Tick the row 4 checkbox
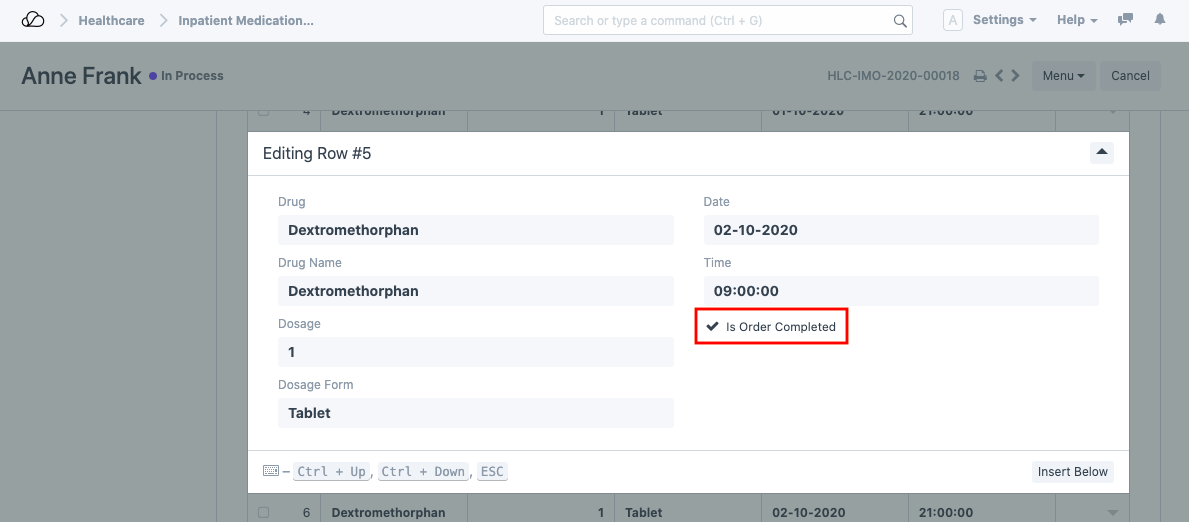 pyautogui.click(x=264, y=112)
